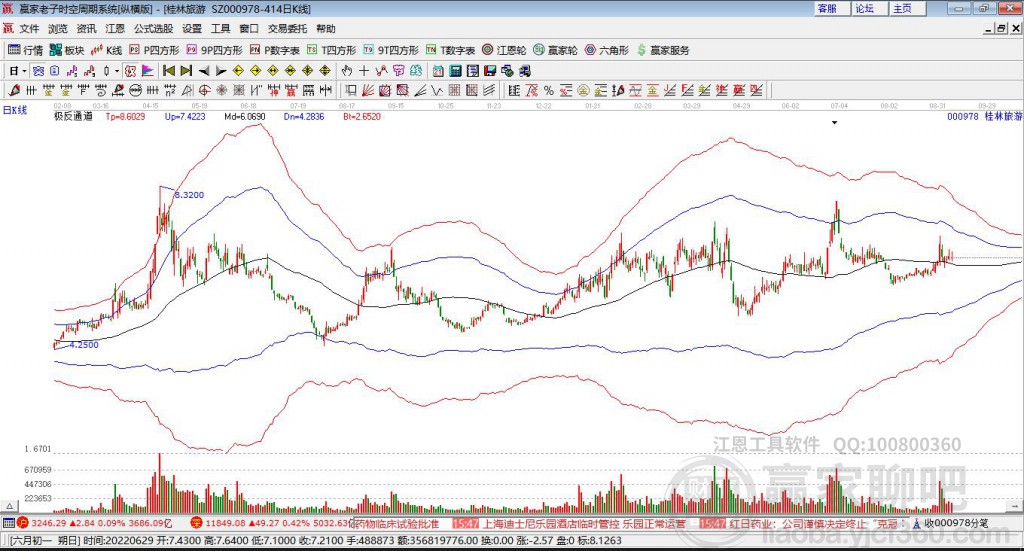Toggle the red 权 adjustment icon
The image size is (1024, 551).
[x=131, y=71]
